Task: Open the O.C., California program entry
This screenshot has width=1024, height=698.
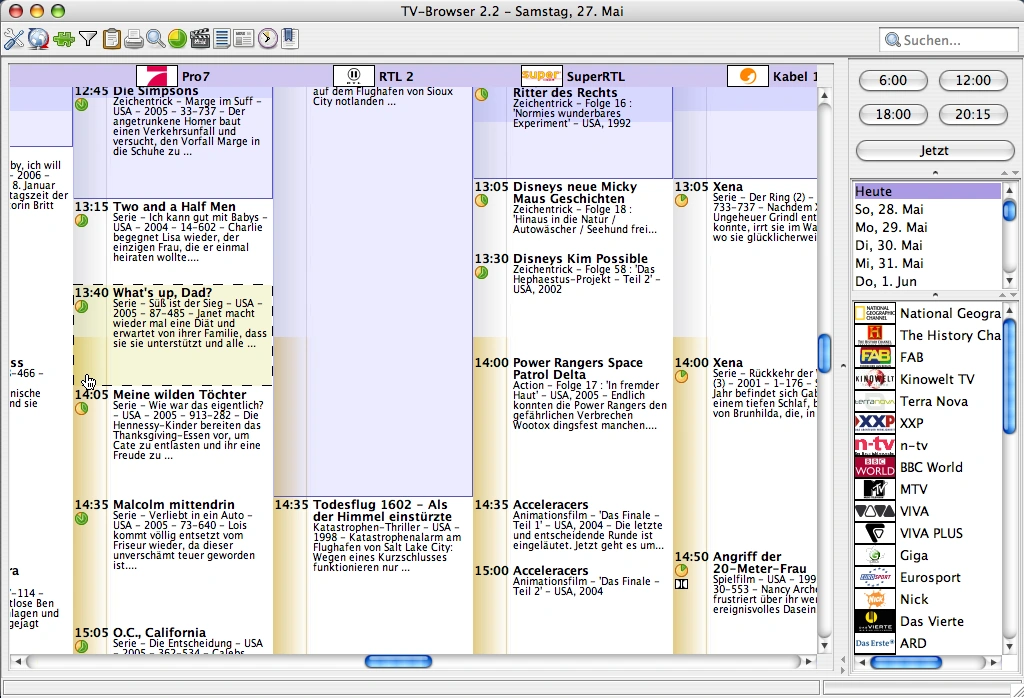Action: [173, 640]
